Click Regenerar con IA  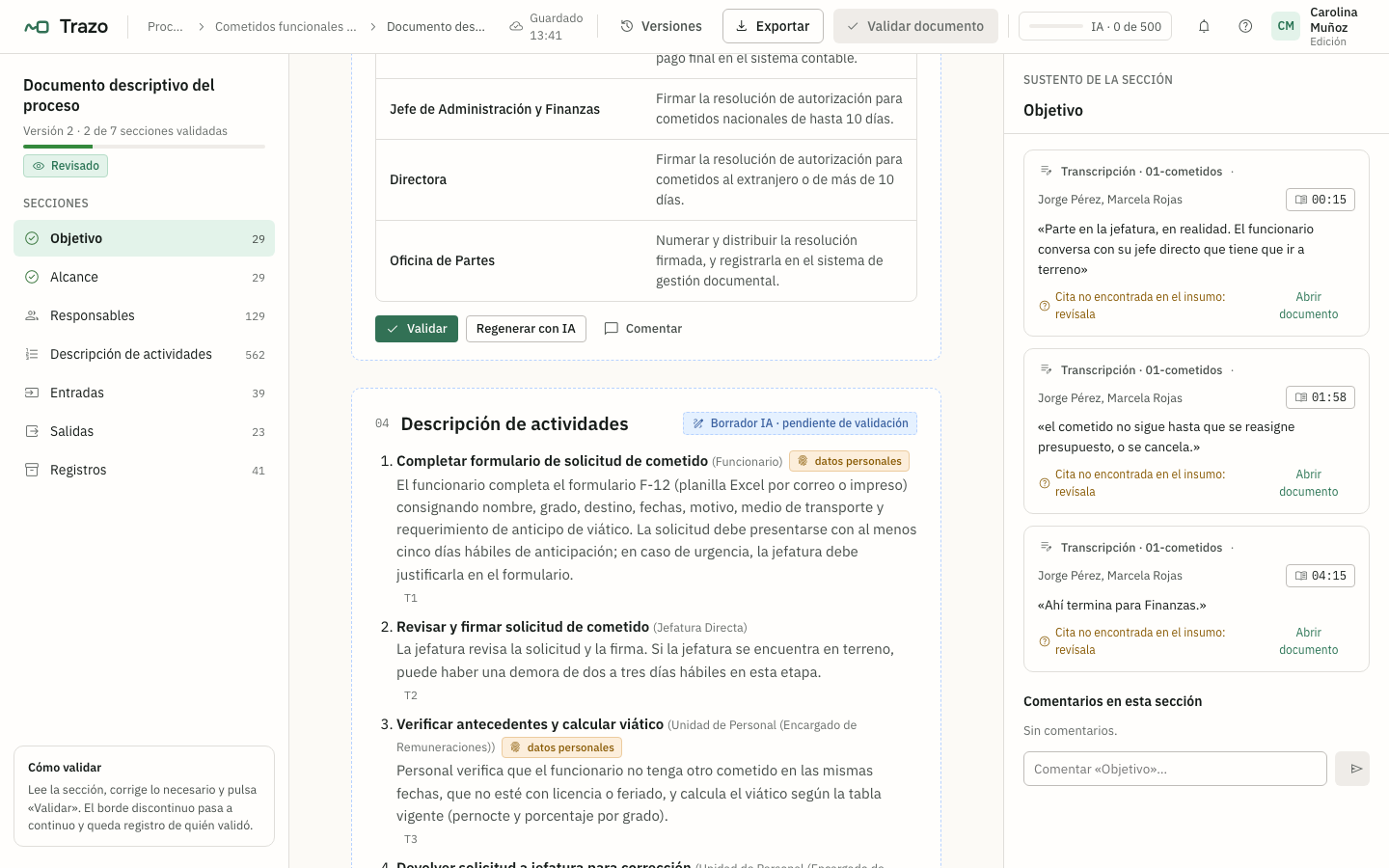526,329
